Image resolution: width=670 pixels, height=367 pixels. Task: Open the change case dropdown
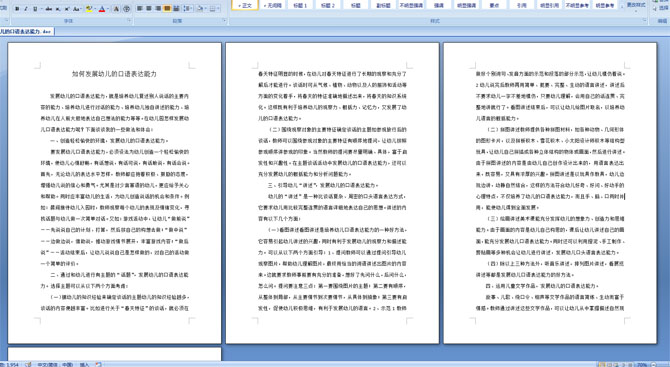click(77, 9)
